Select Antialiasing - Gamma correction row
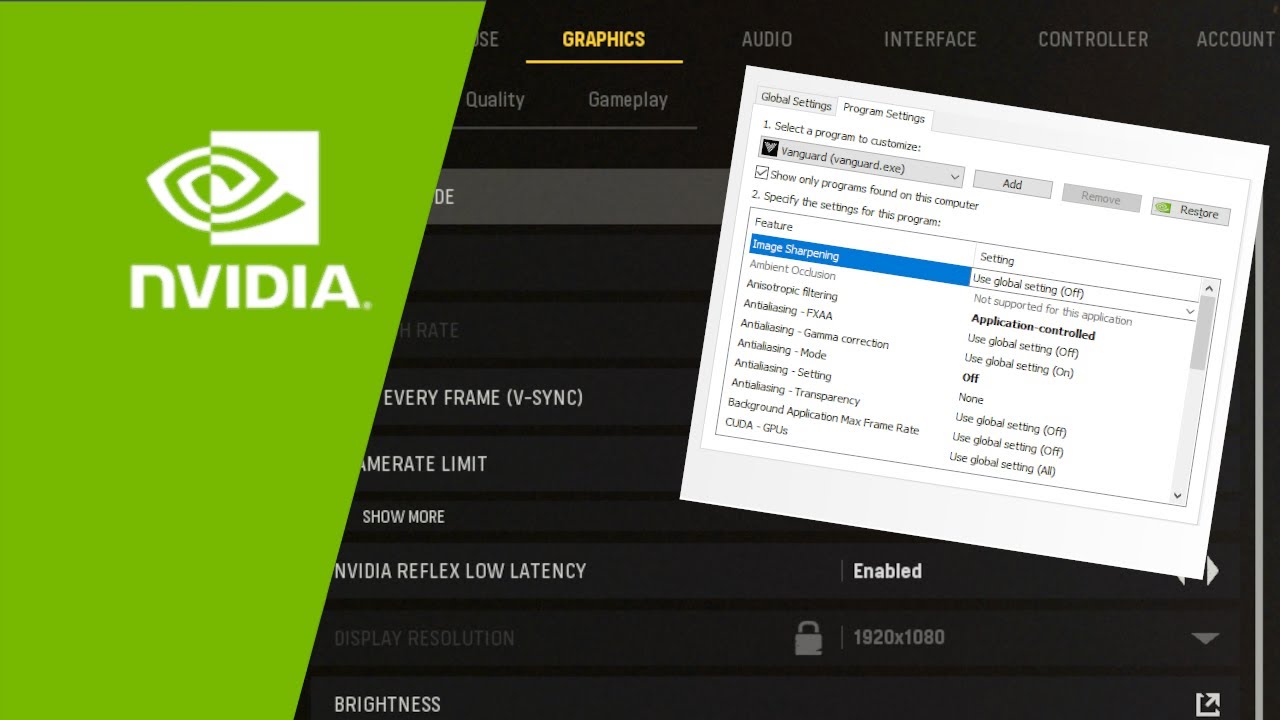Viewport: 1280px width, 720px height. pos(814,333)
